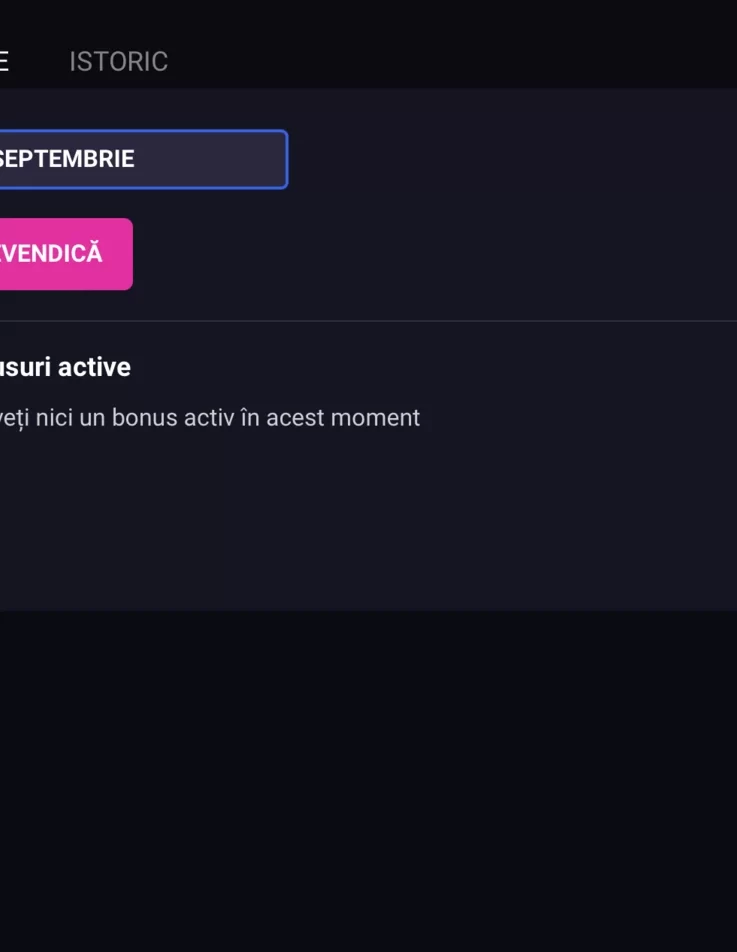
Task: Switch to the ISTORIC tab
Action: pos(118,61)
